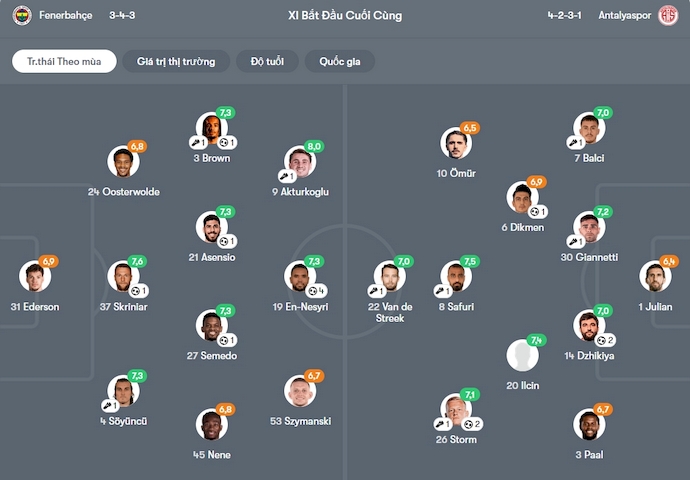Click goalkeeper Julian's avatar

tap(656, 276)
